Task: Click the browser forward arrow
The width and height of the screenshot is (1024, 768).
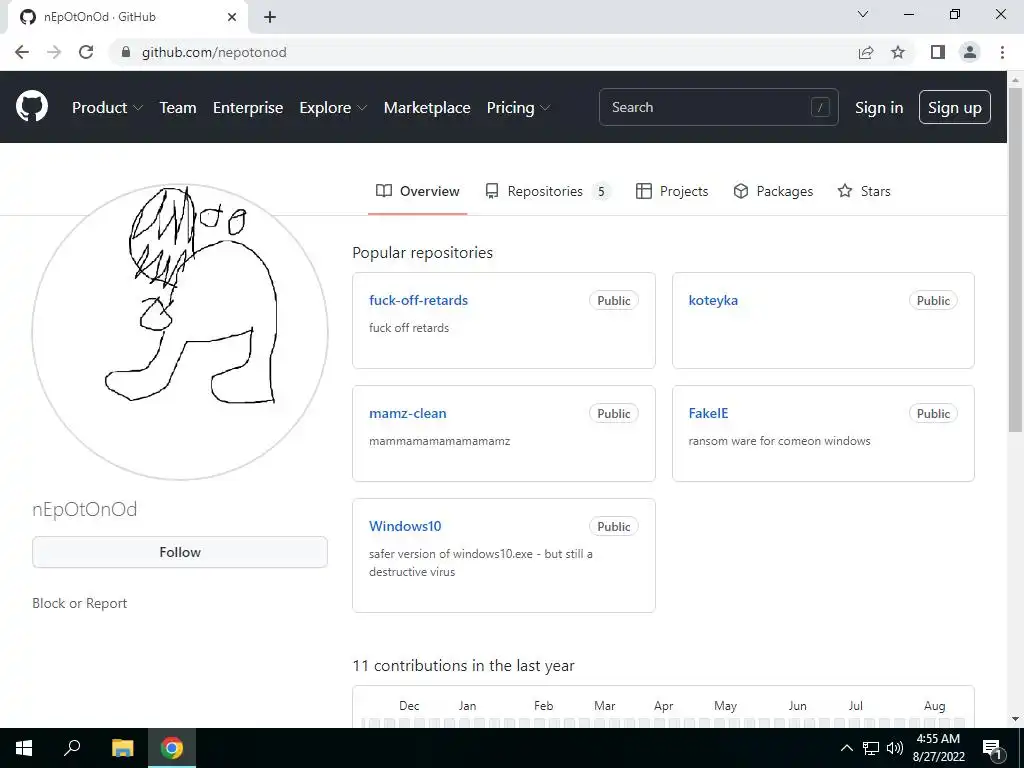Action: point(54,52)
